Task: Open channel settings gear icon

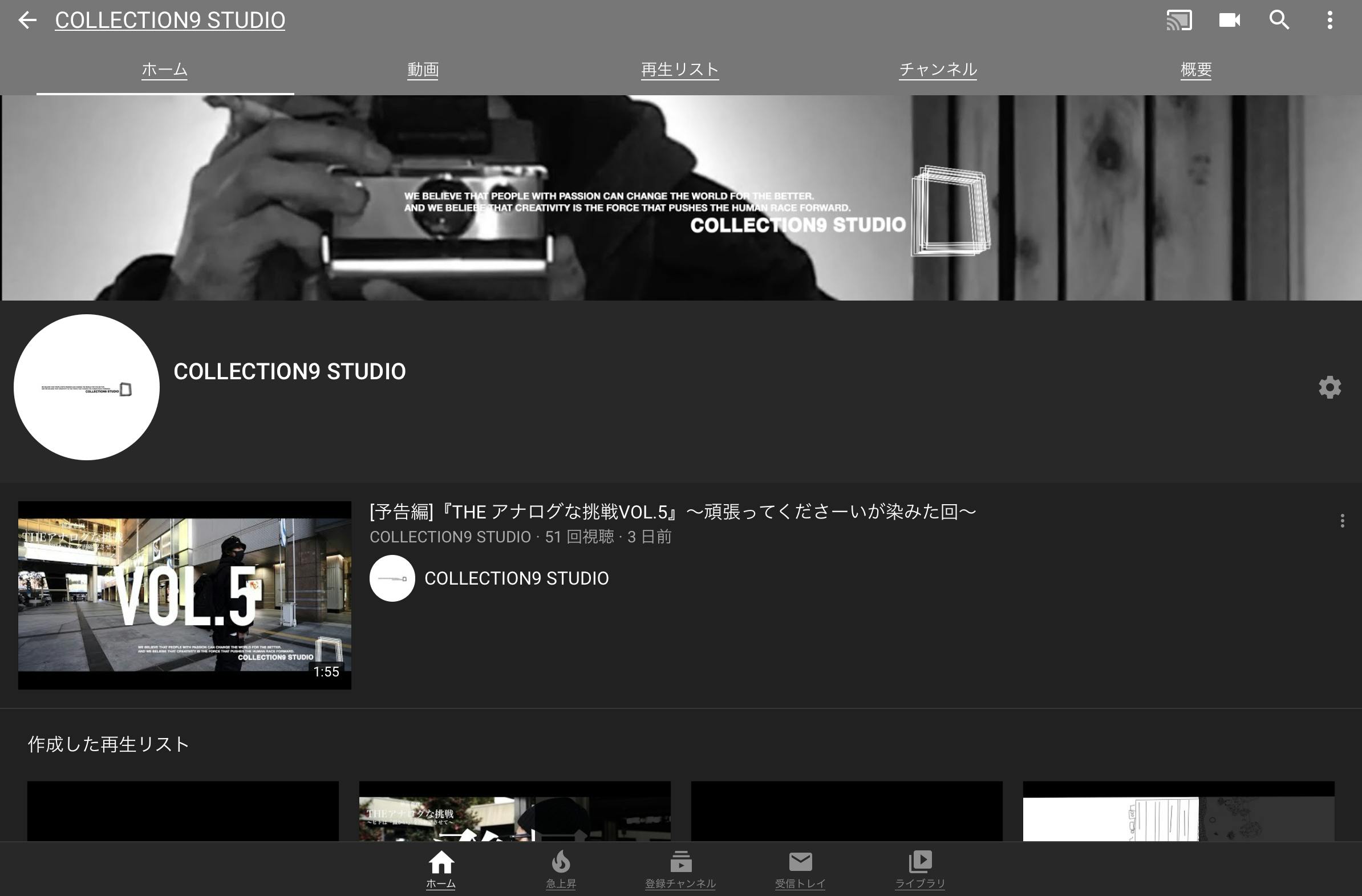Action: click(x=1329, y=387)
